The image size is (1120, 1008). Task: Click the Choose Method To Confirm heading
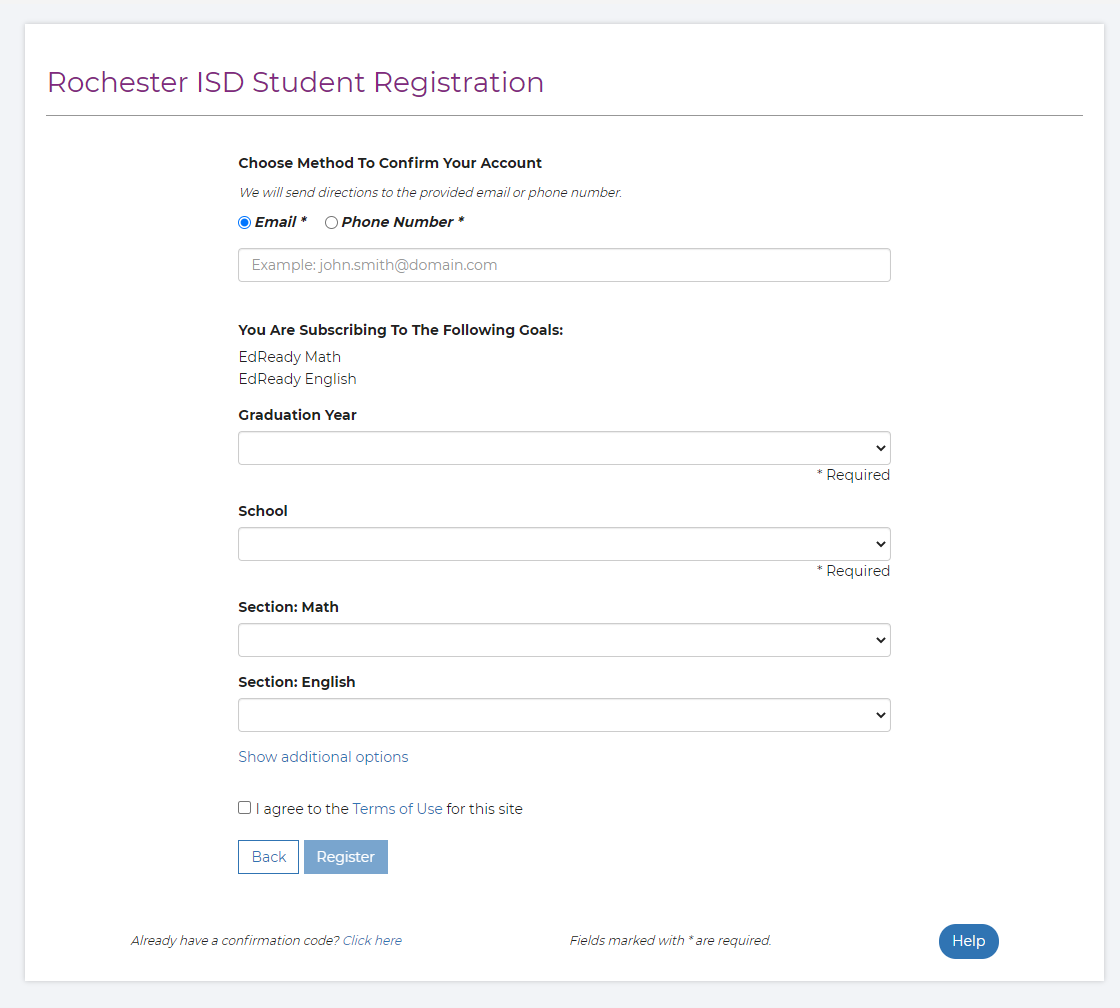[x=390, y=163]
